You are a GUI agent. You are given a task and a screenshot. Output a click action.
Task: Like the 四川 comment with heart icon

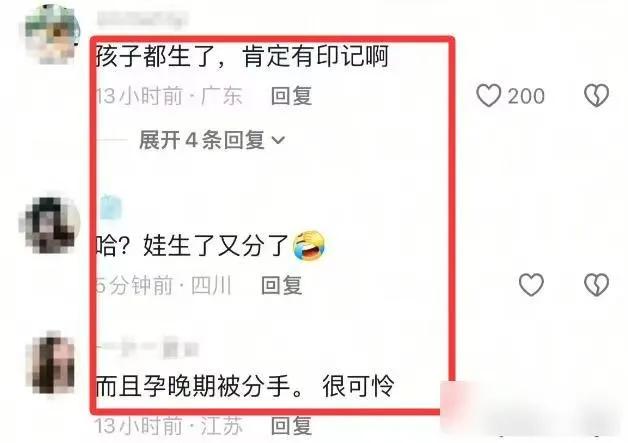[x=531, y=285]
